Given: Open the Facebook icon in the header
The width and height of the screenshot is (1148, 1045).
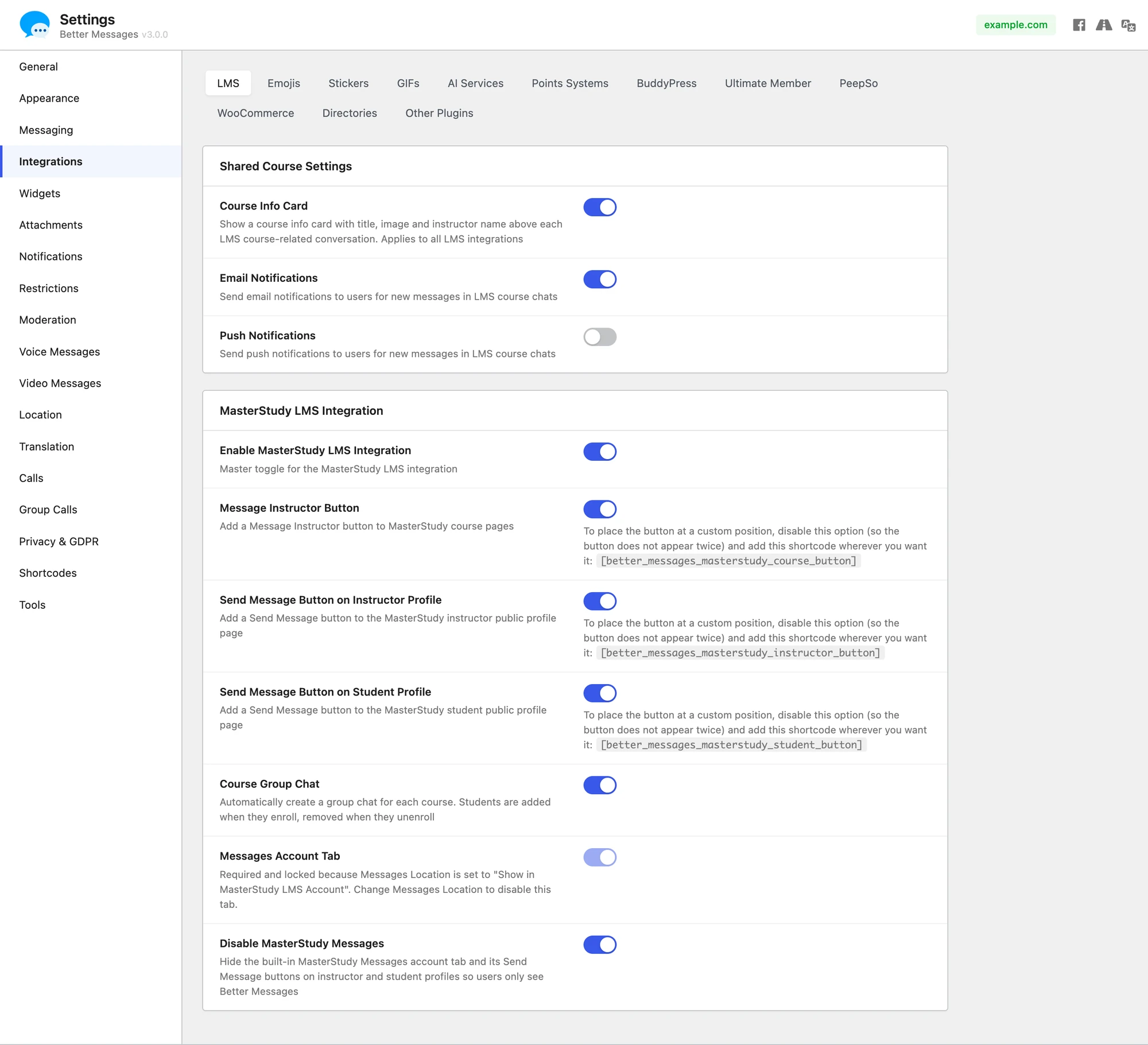Looking at the screenshot, I should click(1079, 25).
